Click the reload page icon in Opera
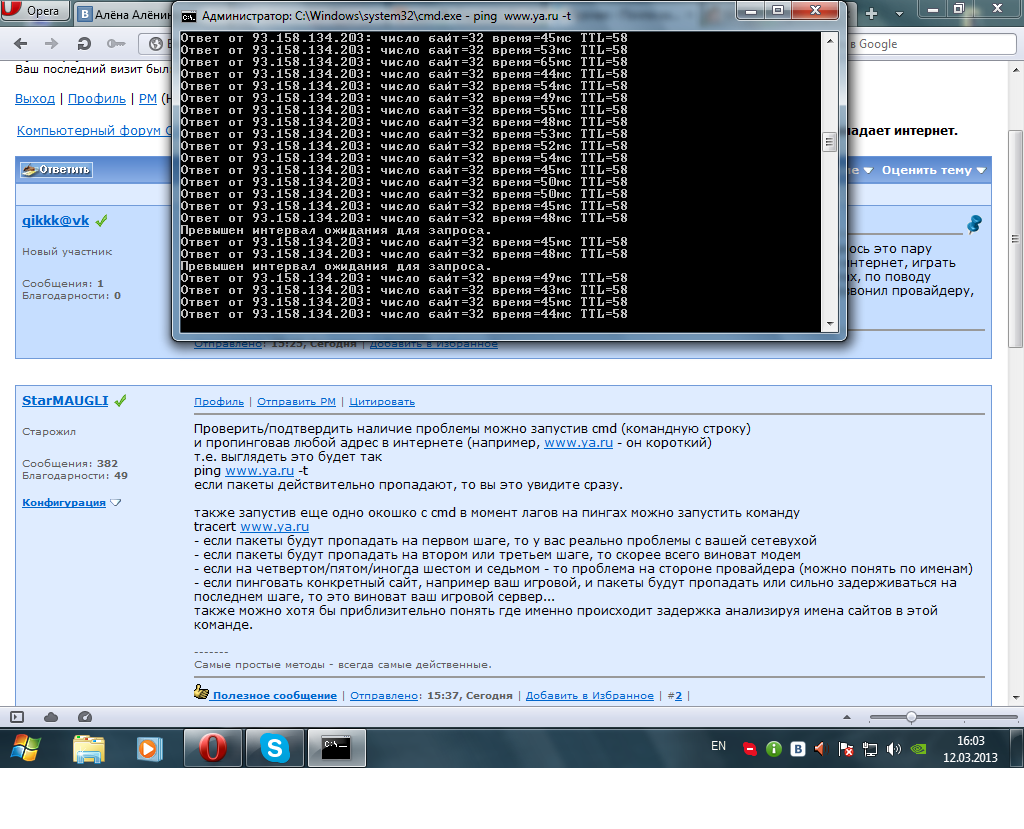1024x829 pixels. coord(85,44)
